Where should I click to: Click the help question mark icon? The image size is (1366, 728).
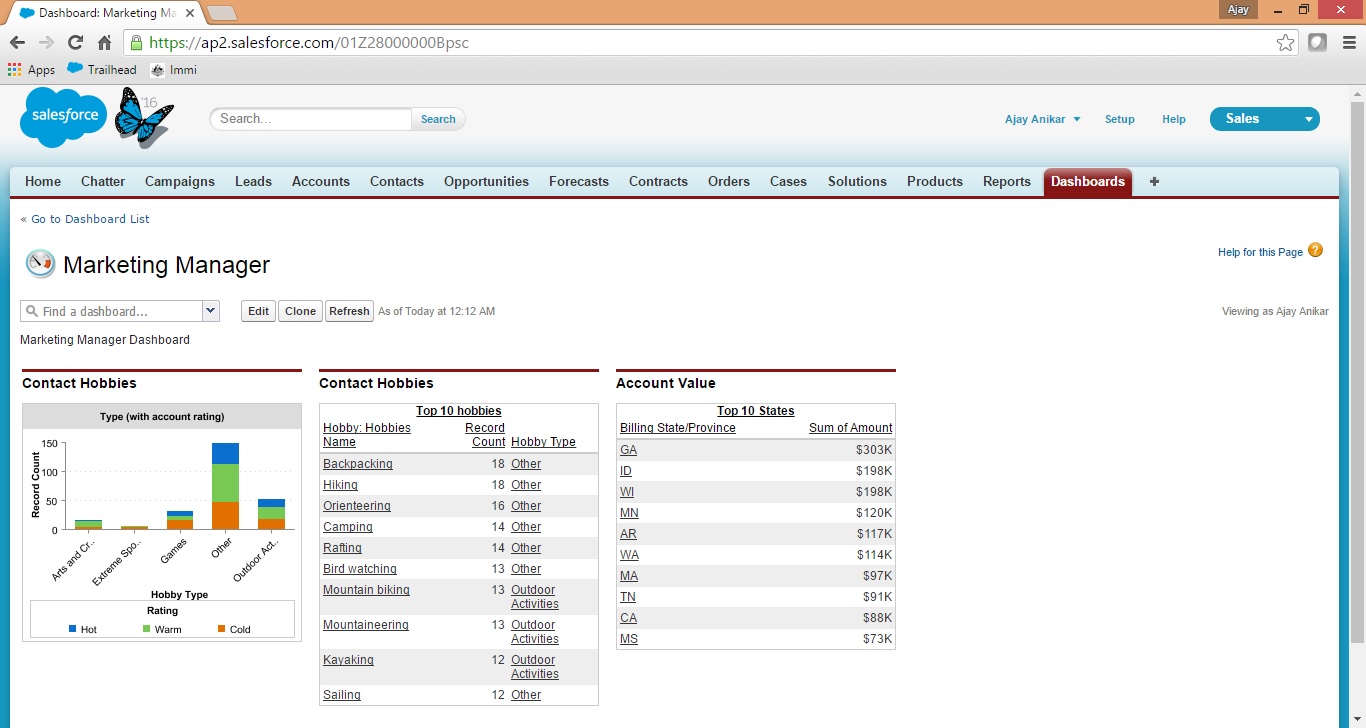(x=1315, y=250)
